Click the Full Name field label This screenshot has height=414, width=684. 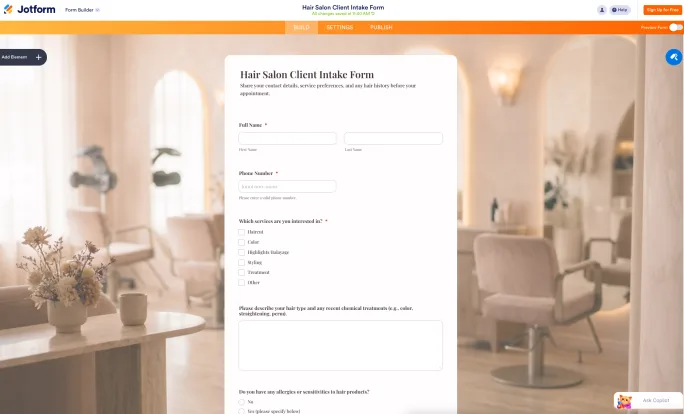[250, 125]
